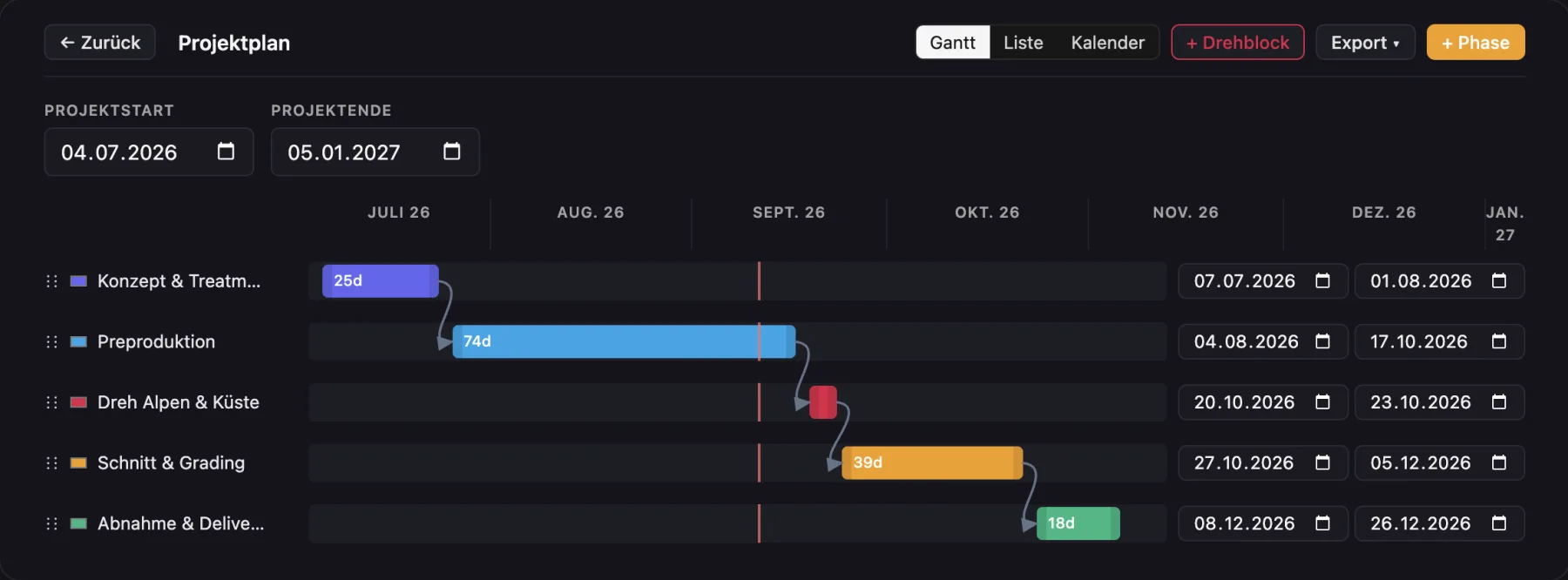The height and width of the screenshot is (580, 1568).
Task: Open calendar icon for 17.10.2026 end date
Action: [x=1498, y=341]
